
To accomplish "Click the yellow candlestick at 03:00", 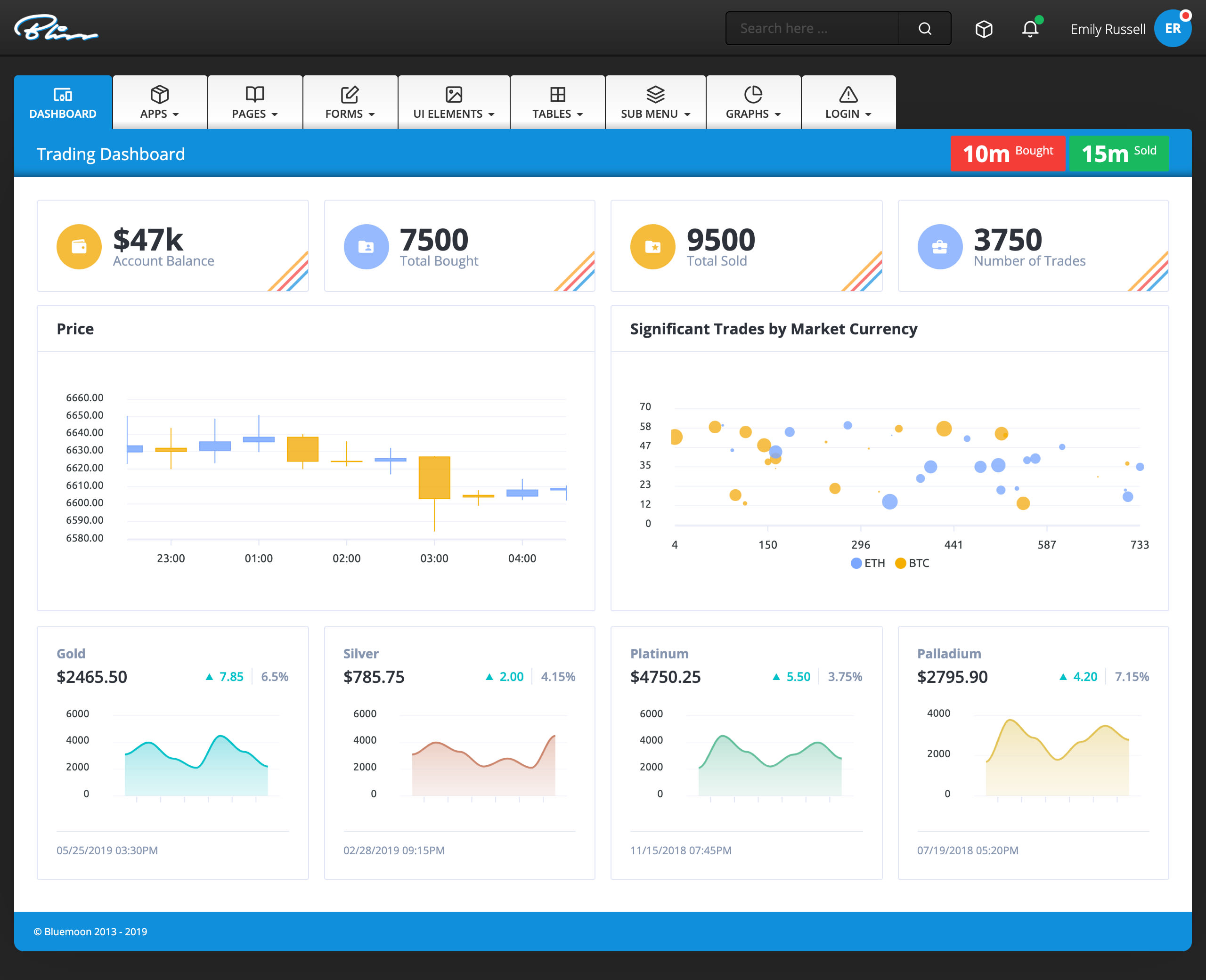I will tap(433, 477).
